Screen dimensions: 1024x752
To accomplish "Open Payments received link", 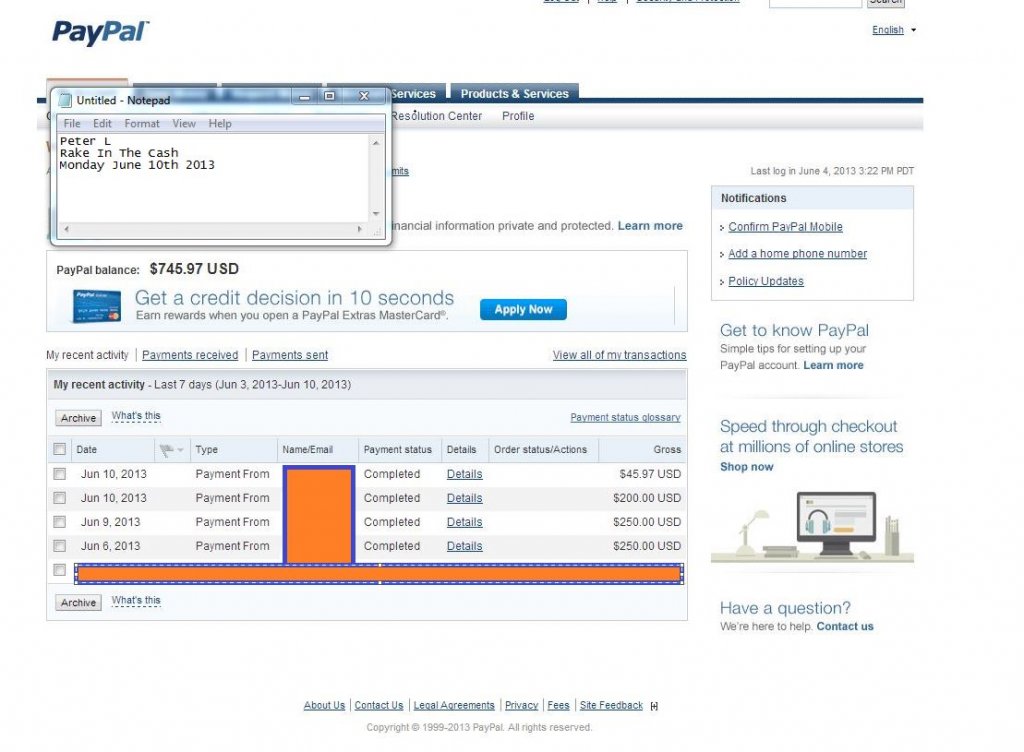I will point(190,355).
